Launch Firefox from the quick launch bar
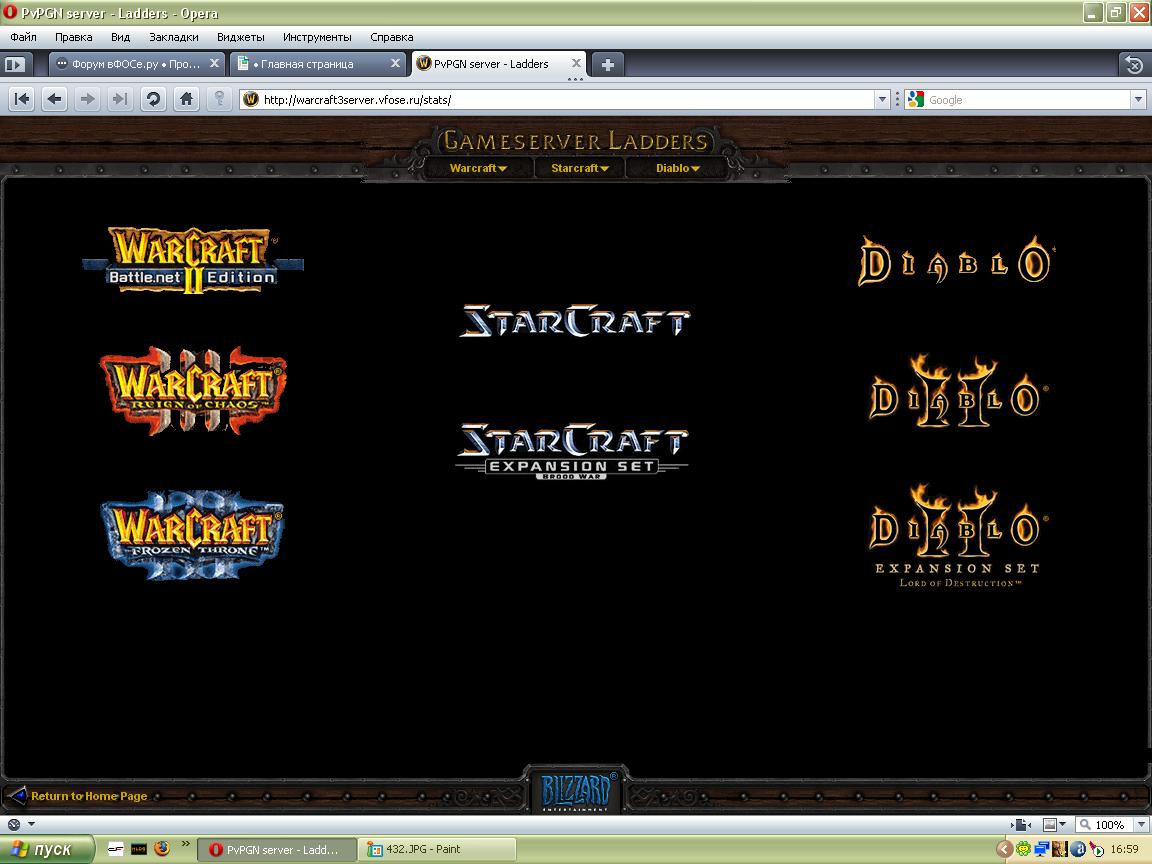1152x864 pixels. point(161,849)
